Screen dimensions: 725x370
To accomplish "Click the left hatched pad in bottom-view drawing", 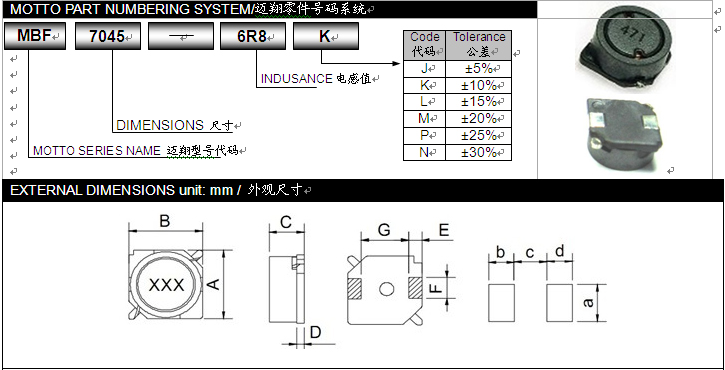I will click(x=354, y=288).
